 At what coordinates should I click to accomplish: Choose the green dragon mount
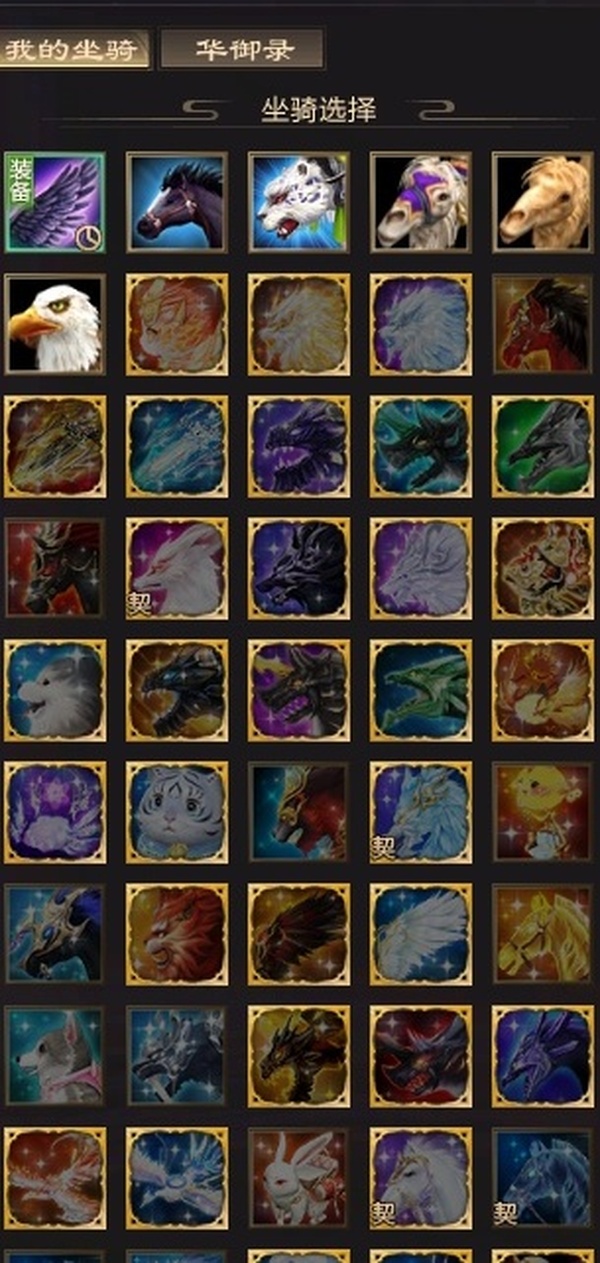(420, 690)
